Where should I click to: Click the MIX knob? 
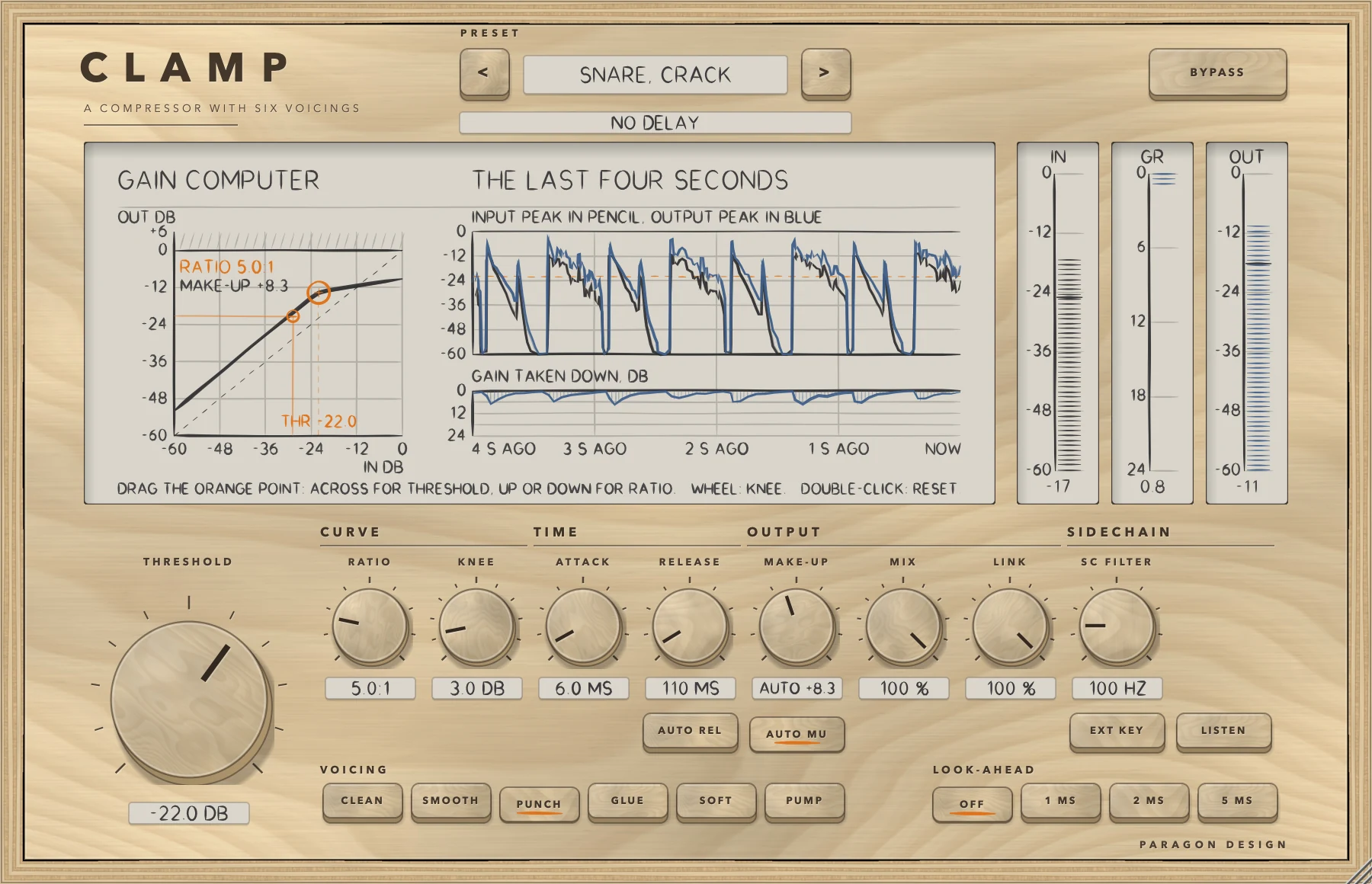click(x=903, y=626)
